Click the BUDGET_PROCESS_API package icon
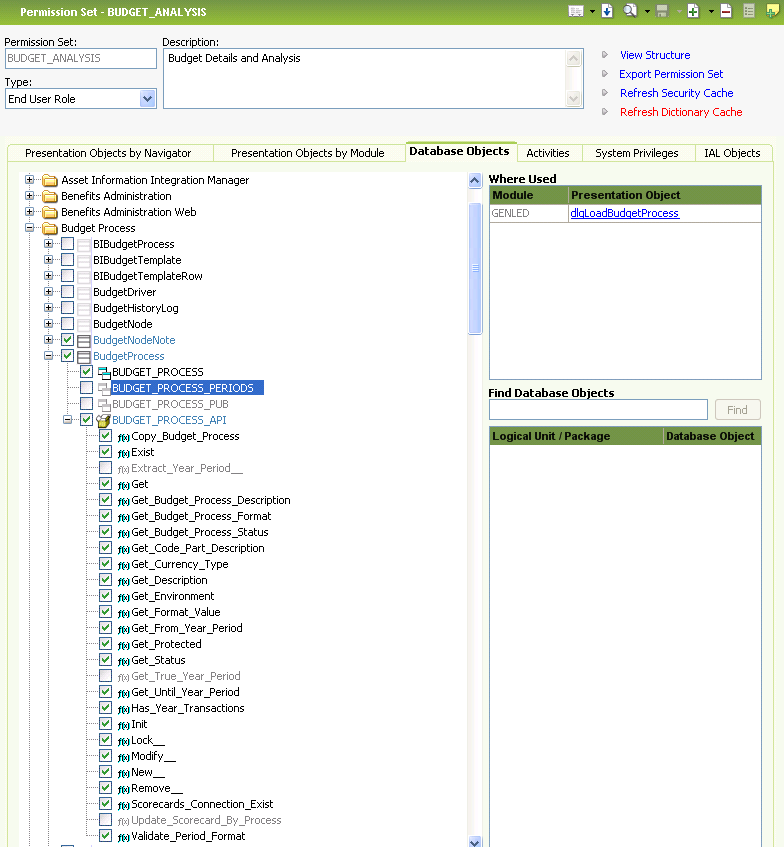This screenshot has width=784, height=847. (103, 420)
